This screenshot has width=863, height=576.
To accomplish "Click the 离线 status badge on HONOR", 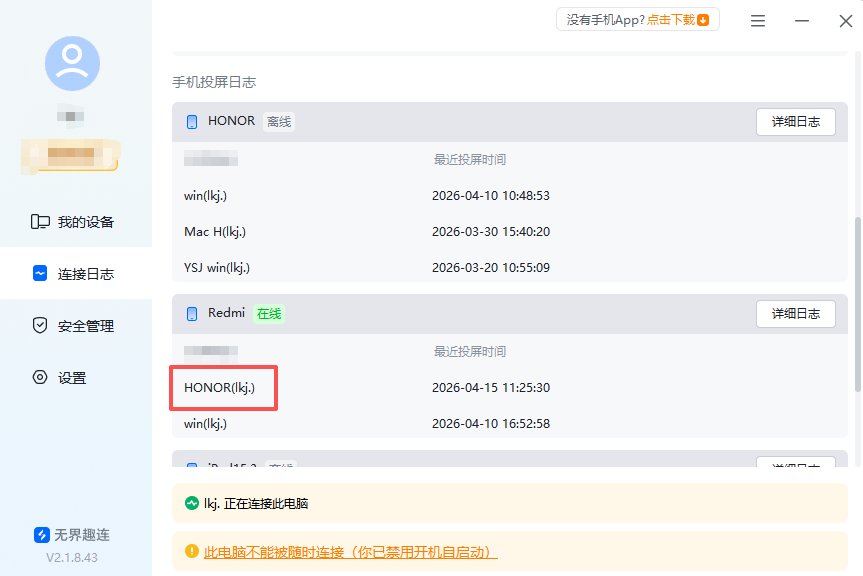I will tap(279, 122).
